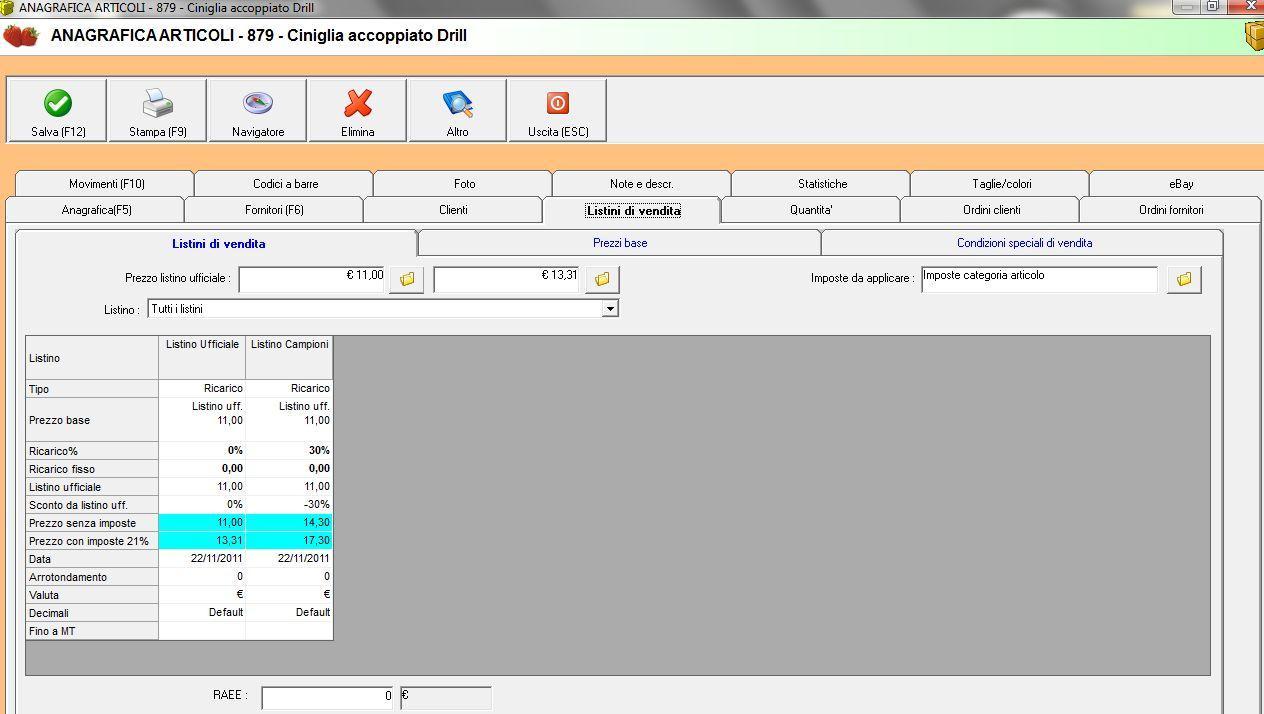Viewport: 1264px width, 714px height.
Task: Open the Codici a barre tab
Action: 285,184
